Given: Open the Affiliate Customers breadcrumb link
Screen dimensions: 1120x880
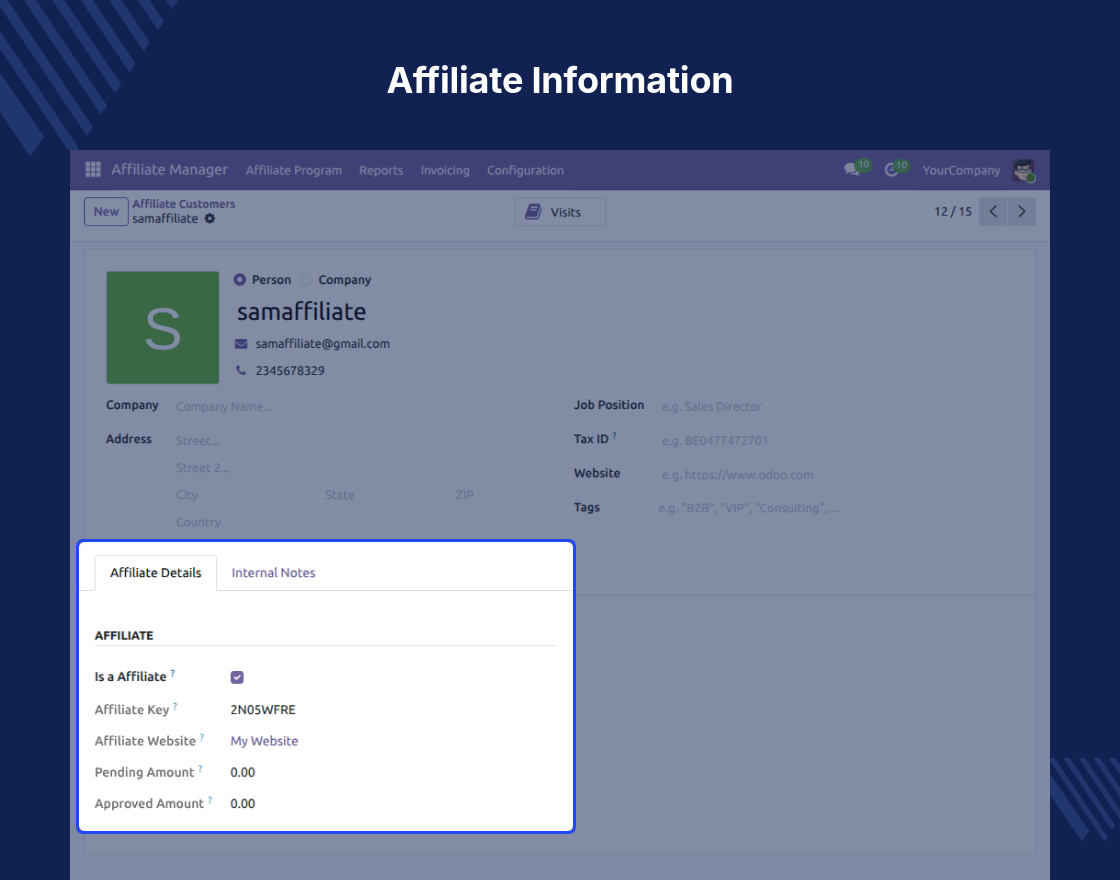Looking at the screenshot, I should pos(184,204).
